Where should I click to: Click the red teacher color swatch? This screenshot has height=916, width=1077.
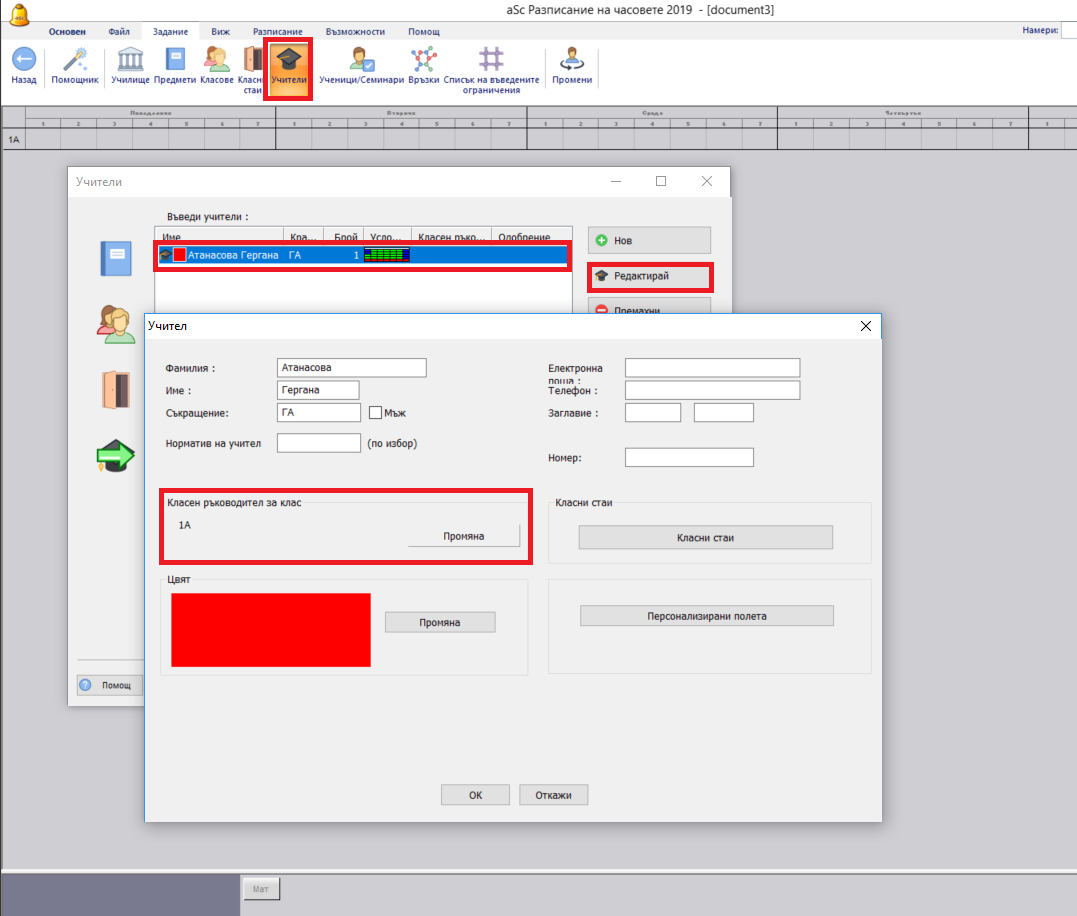270,630
